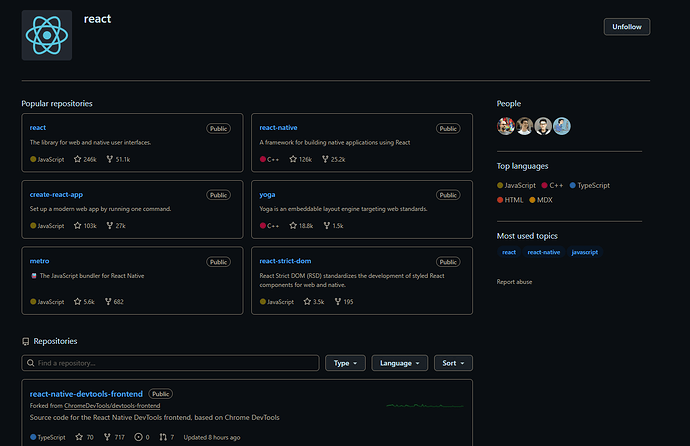
Task: Click fork count 27k on create-react-app
Action: coord(116,226)
